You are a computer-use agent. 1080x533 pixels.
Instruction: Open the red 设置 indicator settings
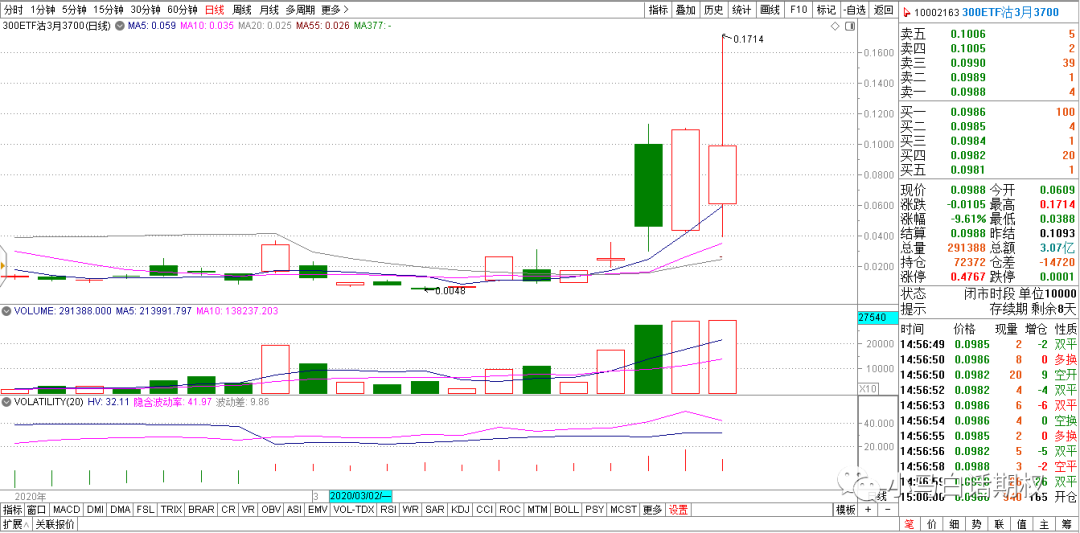pyautogui.click(x=679, y=510)
